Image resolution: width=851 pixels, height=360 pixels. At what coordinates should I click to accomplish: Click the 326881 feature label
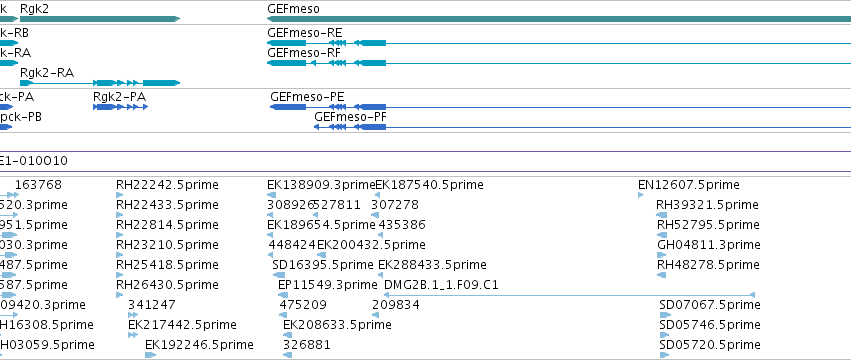pyautogui.click(x=307, y=345)
